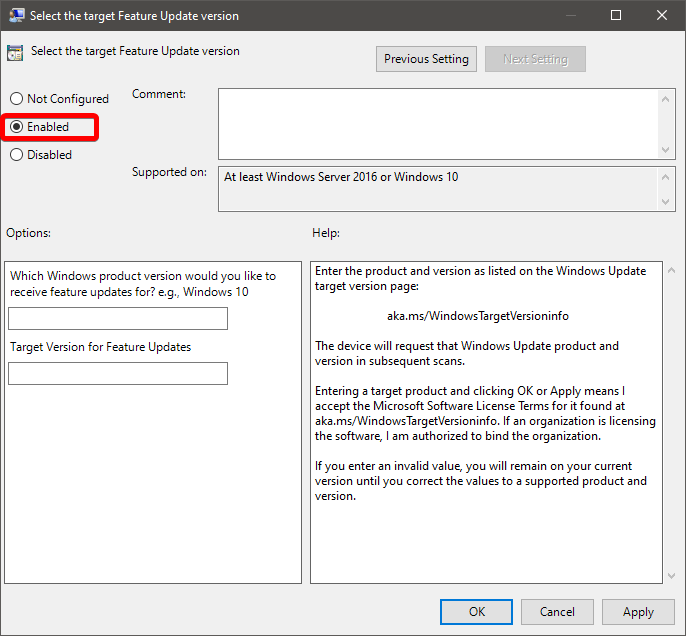Click the Help pane scroll up arrow

pos(672,271)
